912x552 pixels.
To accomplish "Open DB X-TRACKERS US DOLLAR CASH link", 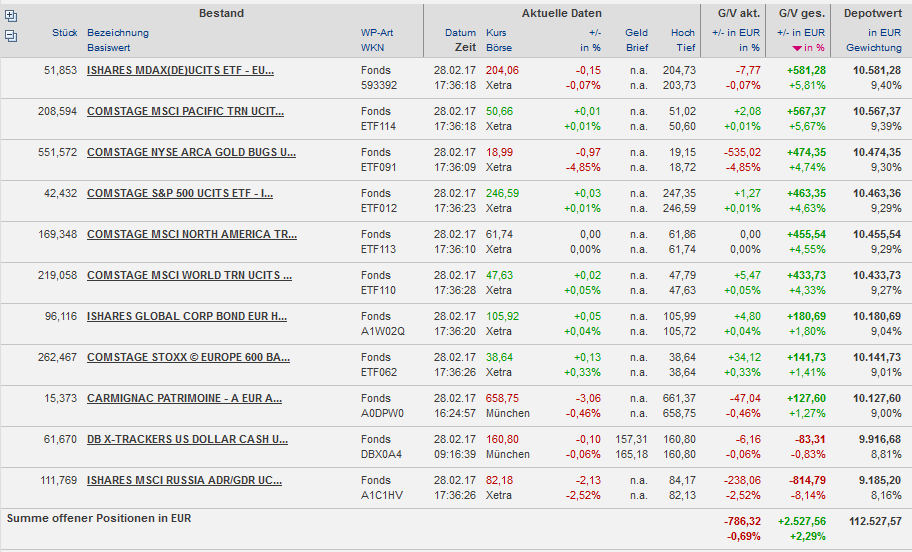I will point(187,439).
